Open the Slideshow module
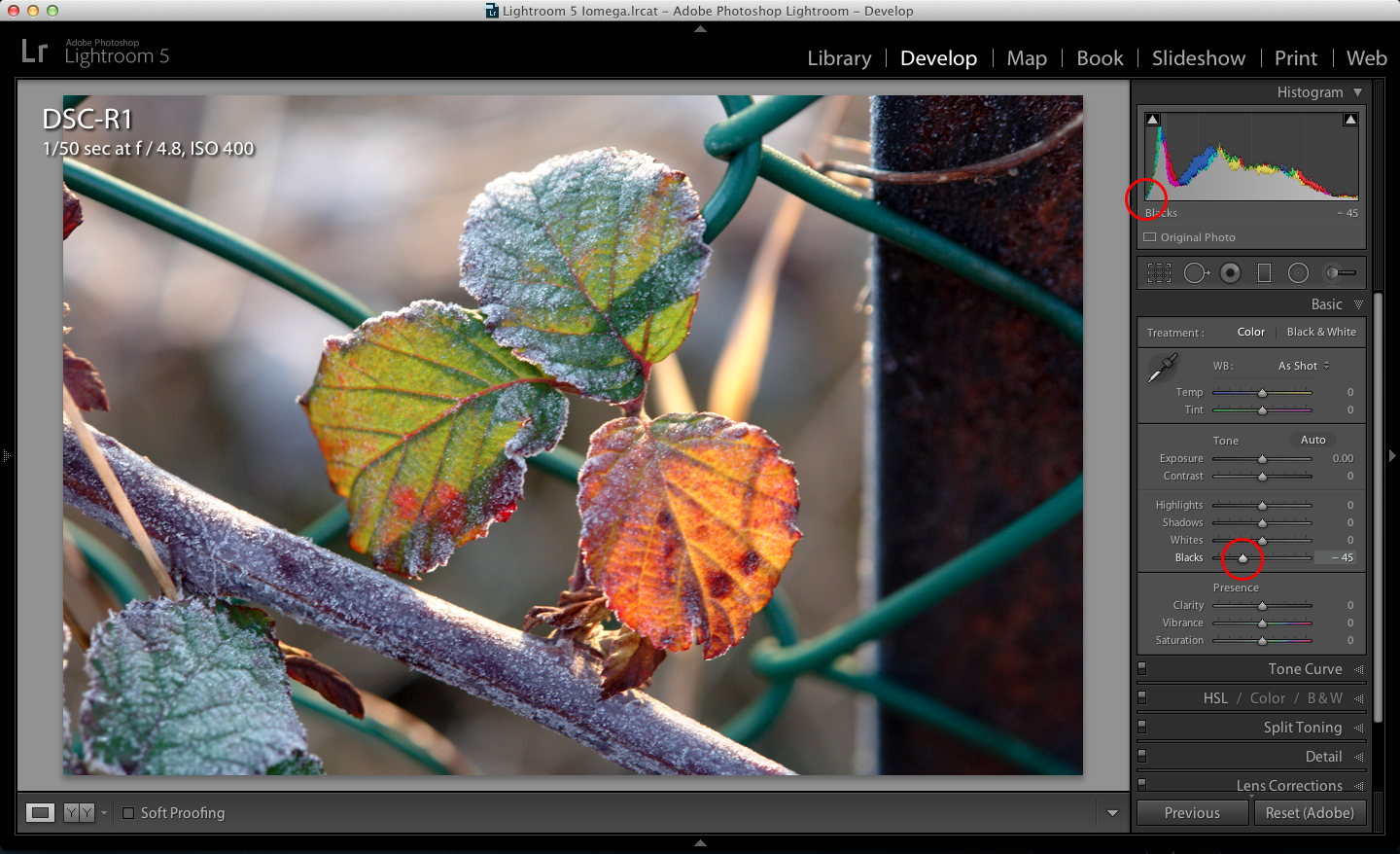The height and width of the screenshot is (854, 1400). (x=1198, y=57)
